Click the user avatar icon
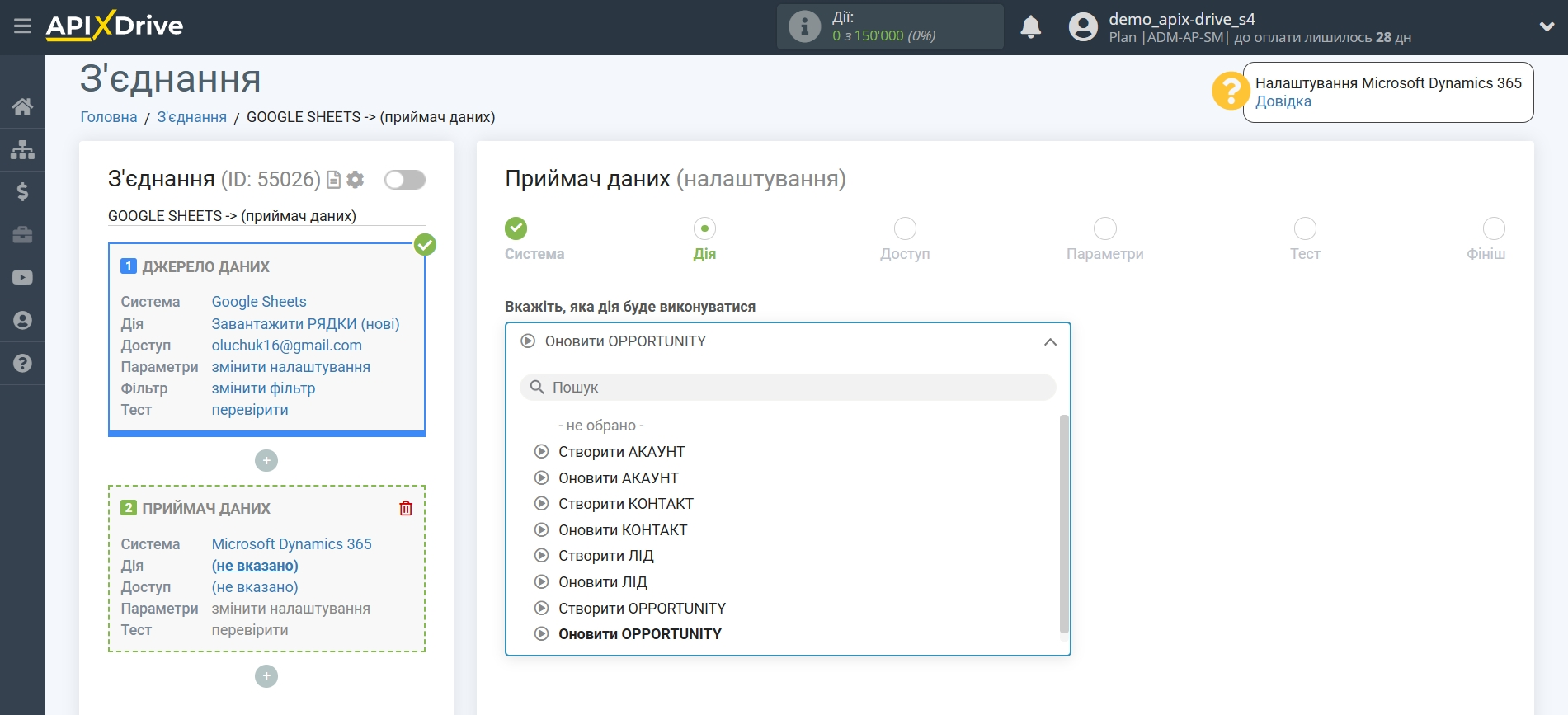The image size is (1568, 715). 1083,27
